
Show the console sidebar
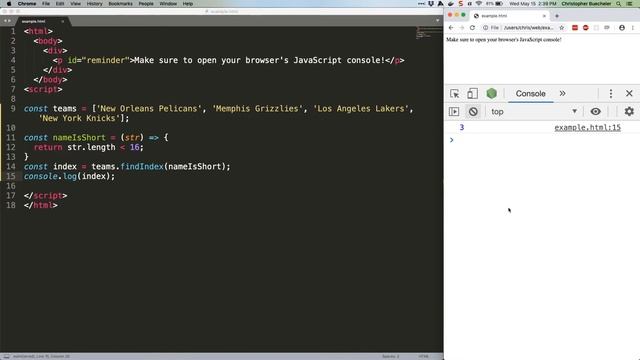[x=454, y=111]
